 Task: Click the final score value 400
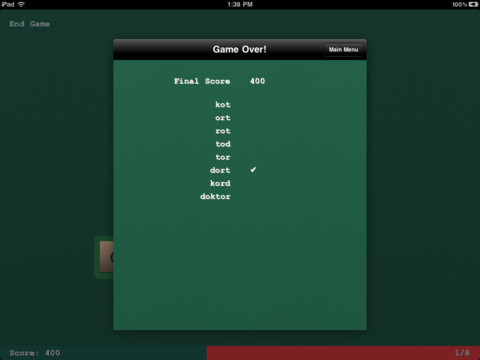pyautogui.click(x=257, y=81)
